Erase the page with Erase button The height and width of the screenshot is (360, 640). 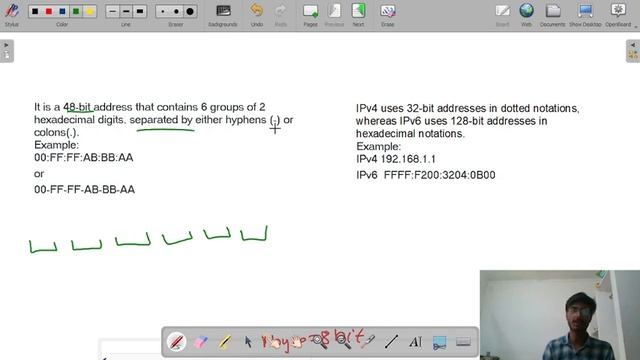click(x=387, y=15)
